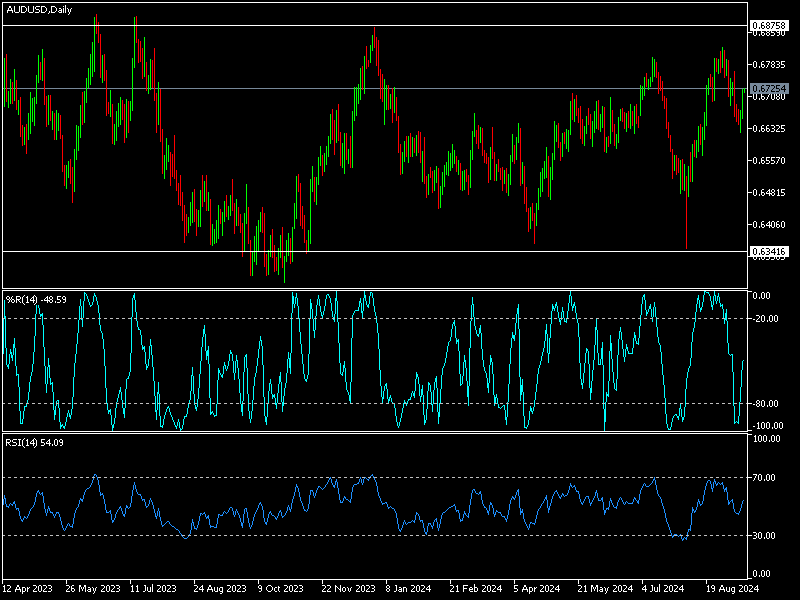Screen dimensions: 800x600
Task: Click the 21 May 2024 date label
Action: click(601, 589)
